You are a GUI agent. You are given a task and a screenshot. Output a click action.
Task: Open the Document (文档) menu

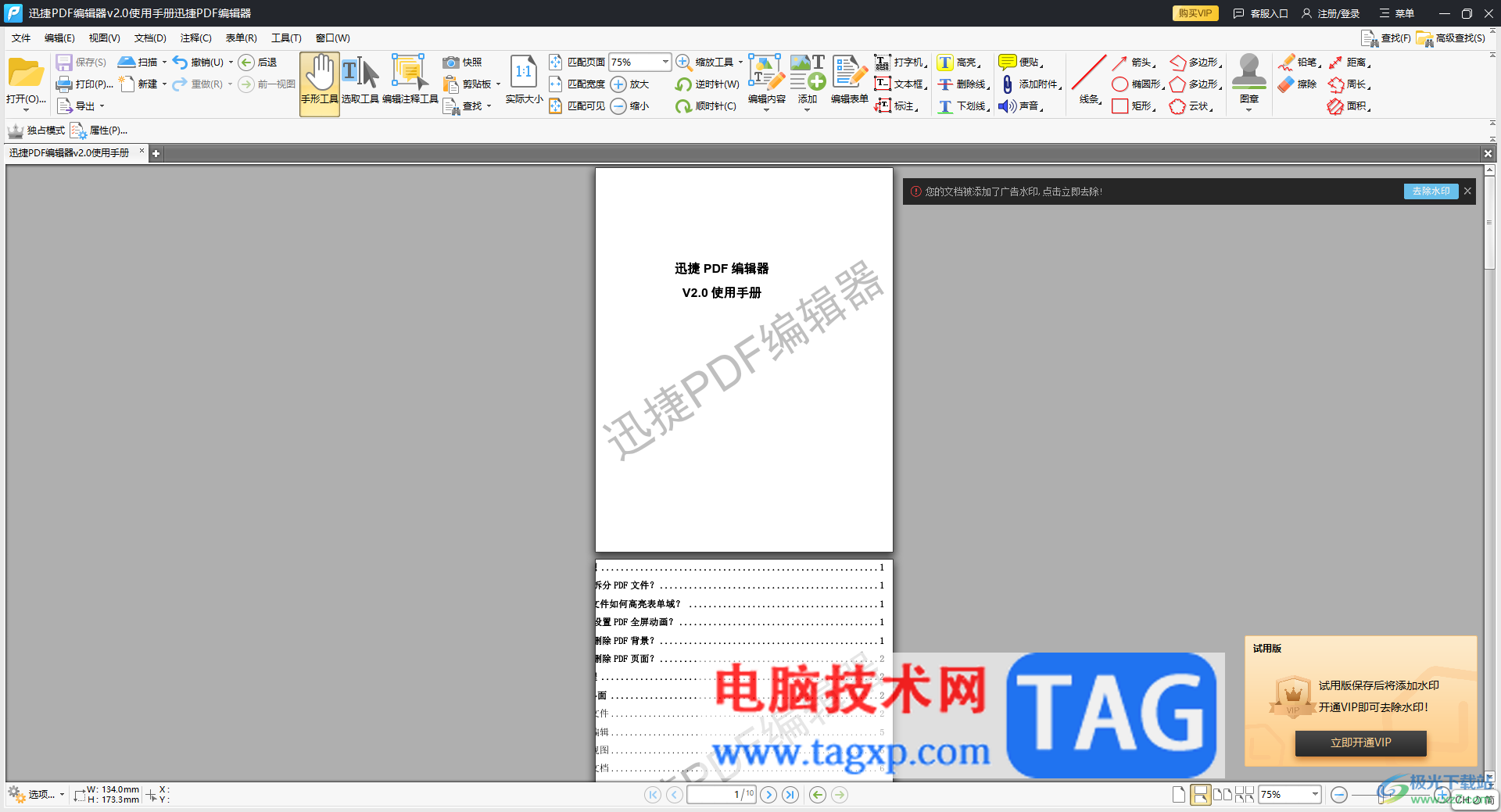(x=150, y=38)
